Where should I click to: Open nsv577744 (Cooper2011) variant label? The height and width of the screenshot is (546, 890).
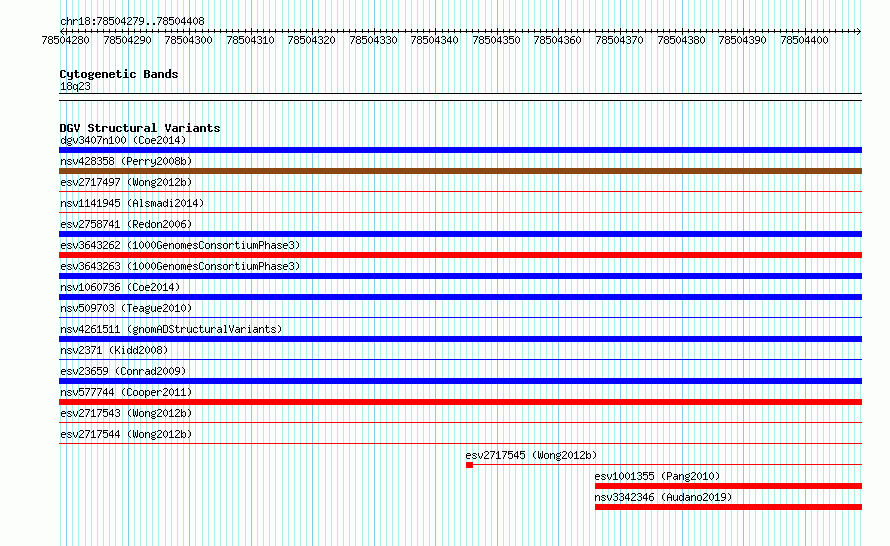click(x=126, y=392)
